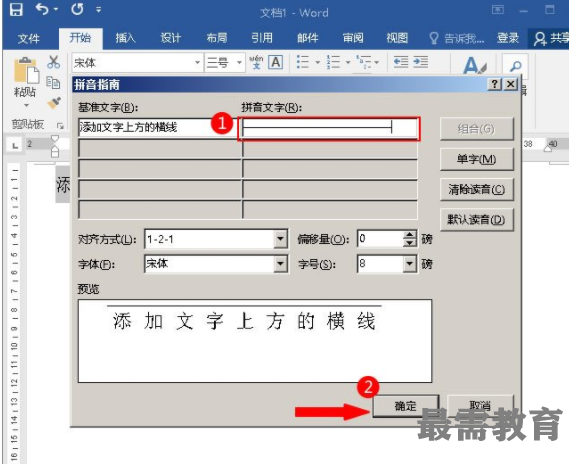The image size is (569, 464).
Task: Switch to the 插入 tab
Action: point(126,38)
